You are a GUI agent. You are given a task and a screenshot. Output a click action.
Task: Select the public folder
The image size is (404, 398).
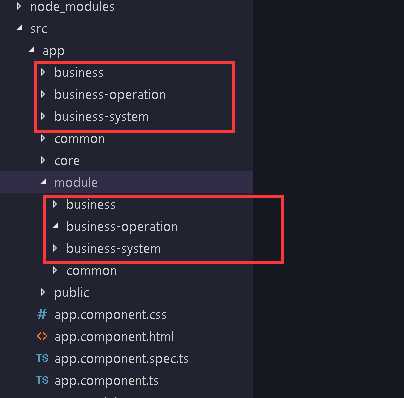pyautogui.click(x=72, y=293)
